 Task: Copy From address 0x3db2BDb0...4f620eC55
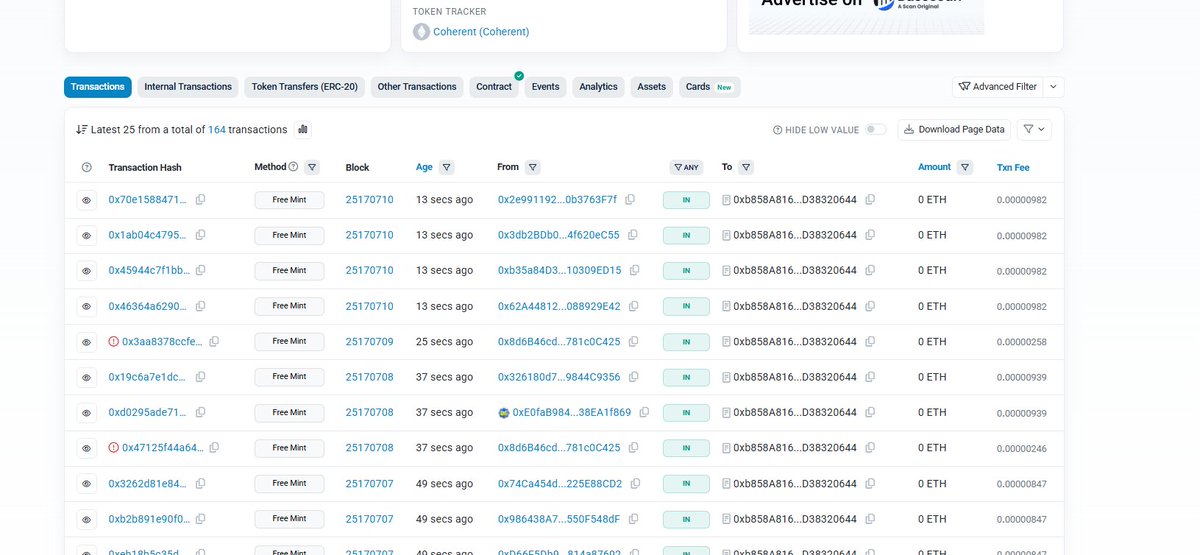pyautogui.click(x=632, y=235)
